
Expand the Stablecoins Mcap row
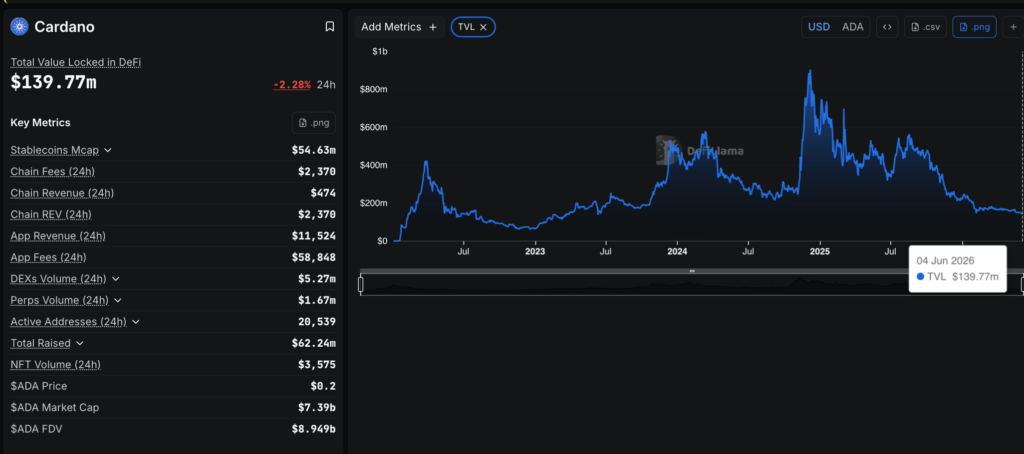click(x=108, y=150)
